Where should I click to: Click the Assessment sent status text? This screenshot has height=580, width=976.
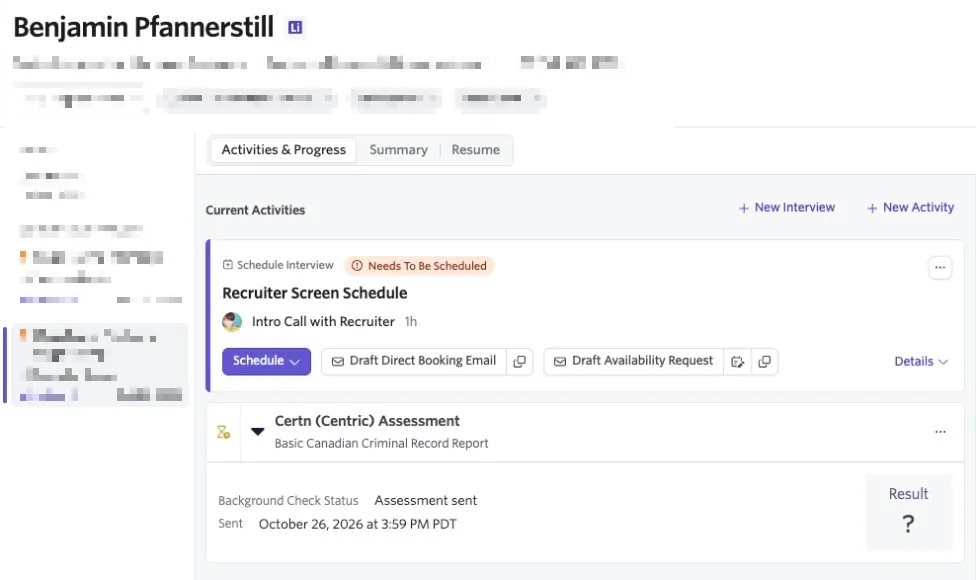426,500
